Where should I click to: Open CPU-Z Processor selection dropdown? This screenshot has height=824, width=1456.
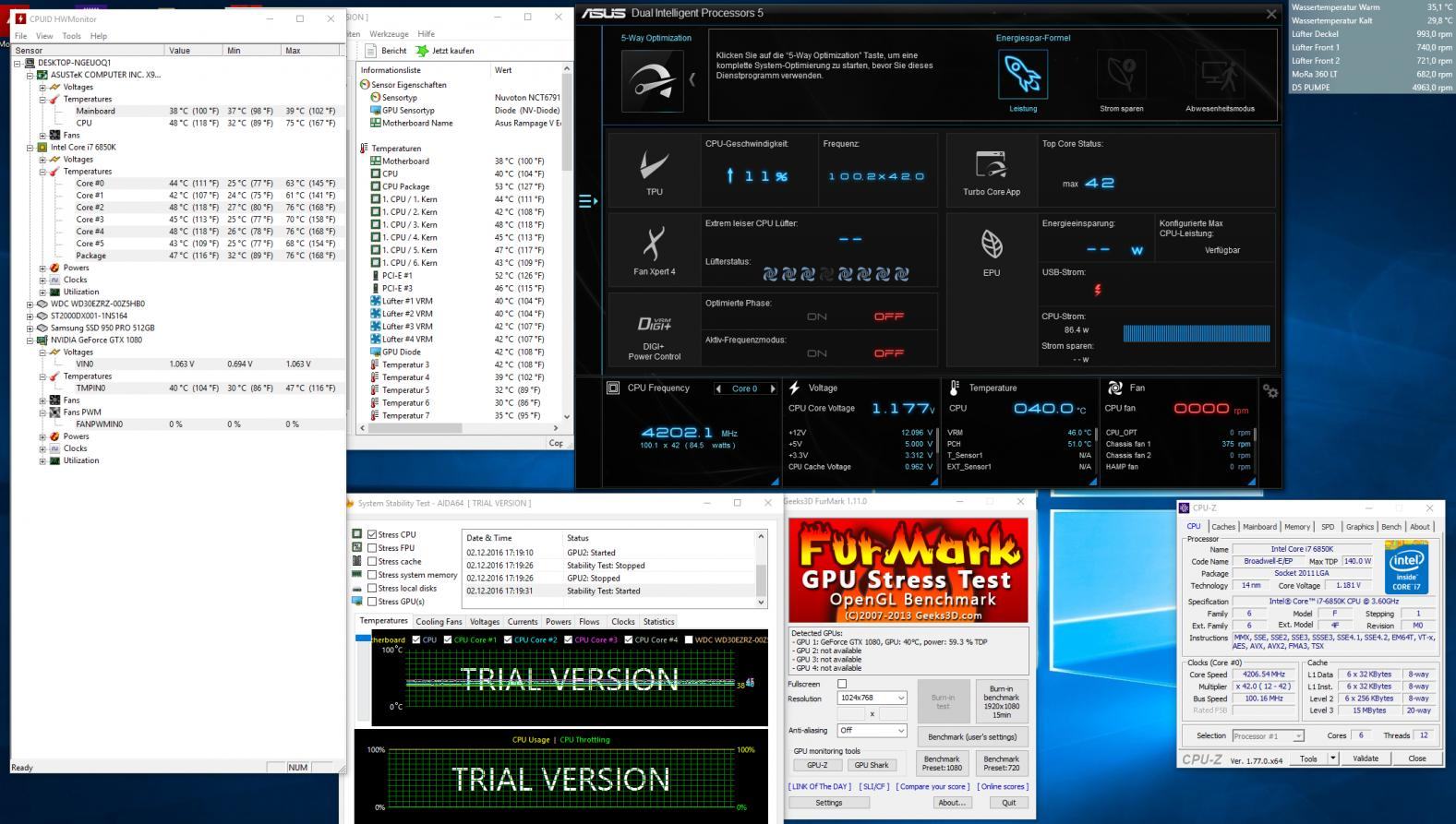pyautogui.click(x=1268, y=736)
